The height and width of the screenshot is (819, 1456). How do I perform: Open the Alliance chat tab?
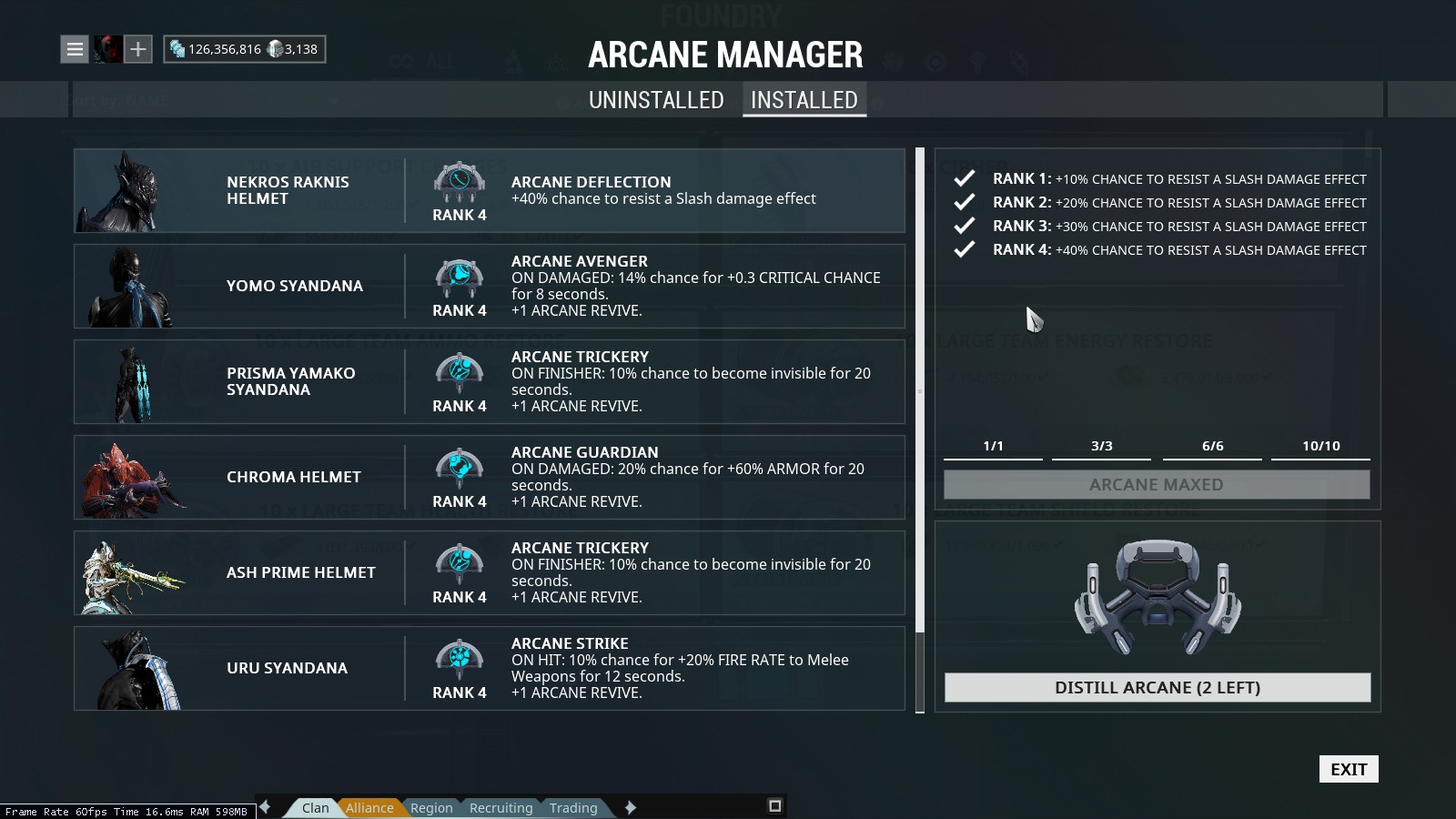point(369,808)
